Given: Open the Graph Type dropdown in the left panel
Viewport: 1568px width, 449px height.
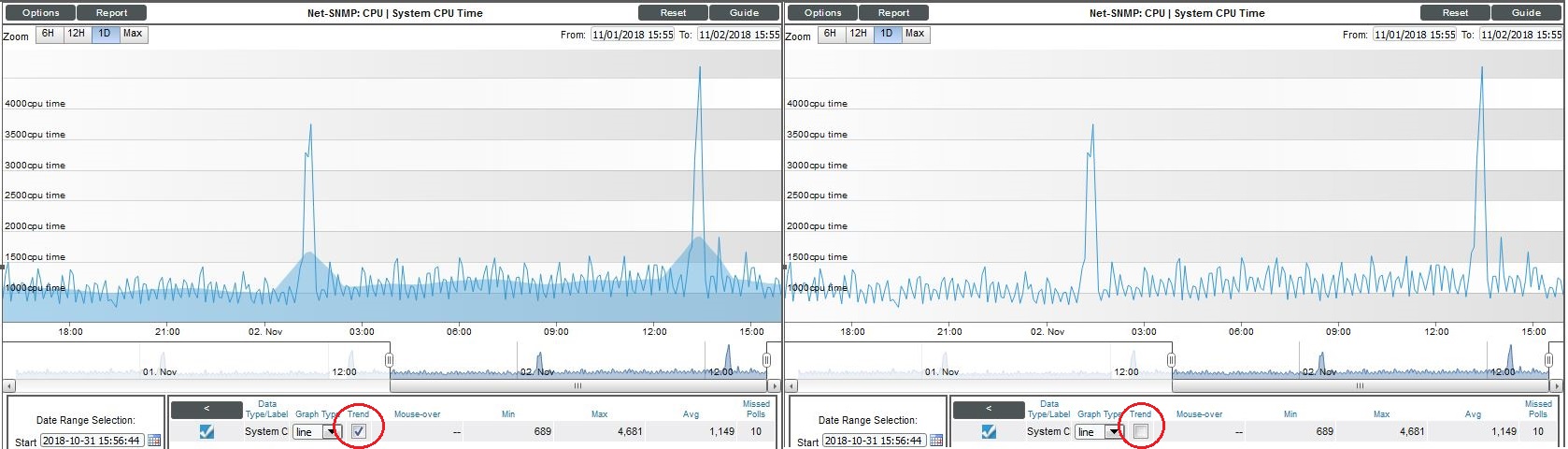Looking at the screenshot, I should [331, 432].
